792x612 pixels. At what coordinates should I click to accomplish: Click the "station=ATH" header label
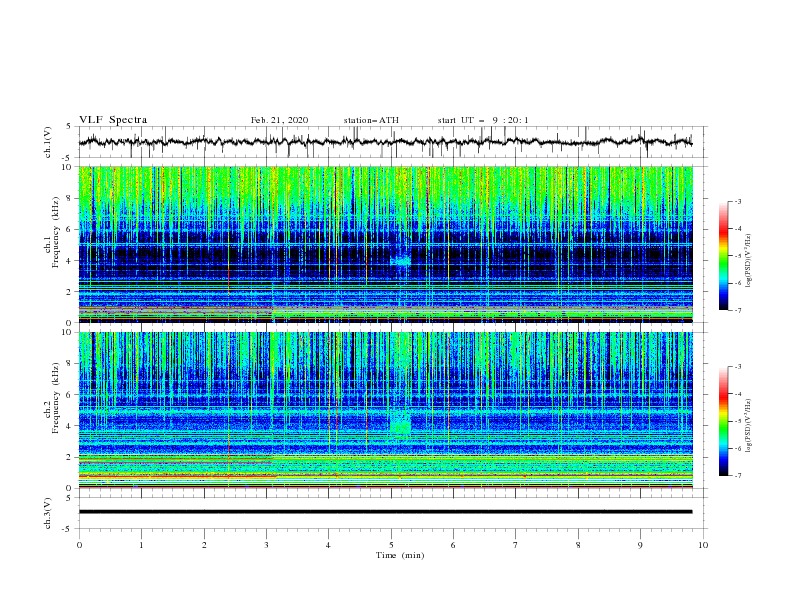[x=371, y=120]
